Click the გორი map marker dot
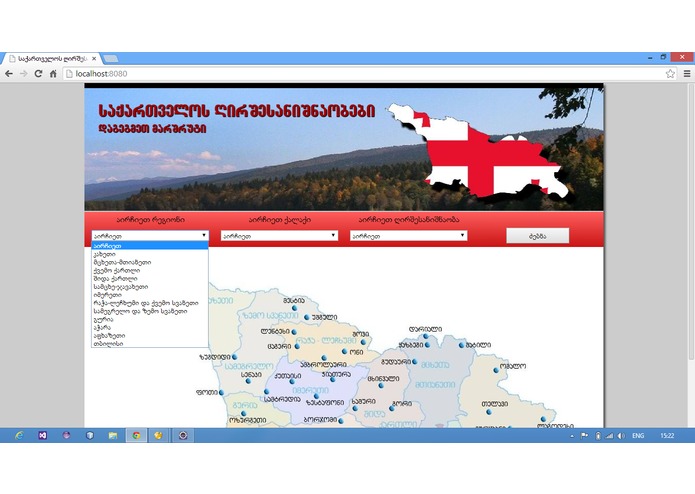Screen dimensions: 695x494 coord(392,408)
